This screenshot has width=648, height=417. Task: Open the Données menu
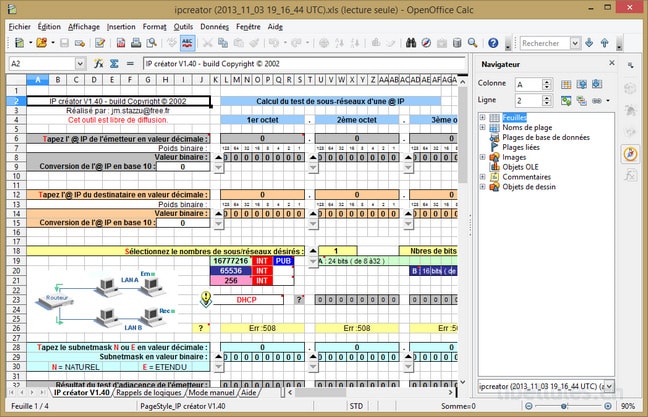tap(214, 27)
